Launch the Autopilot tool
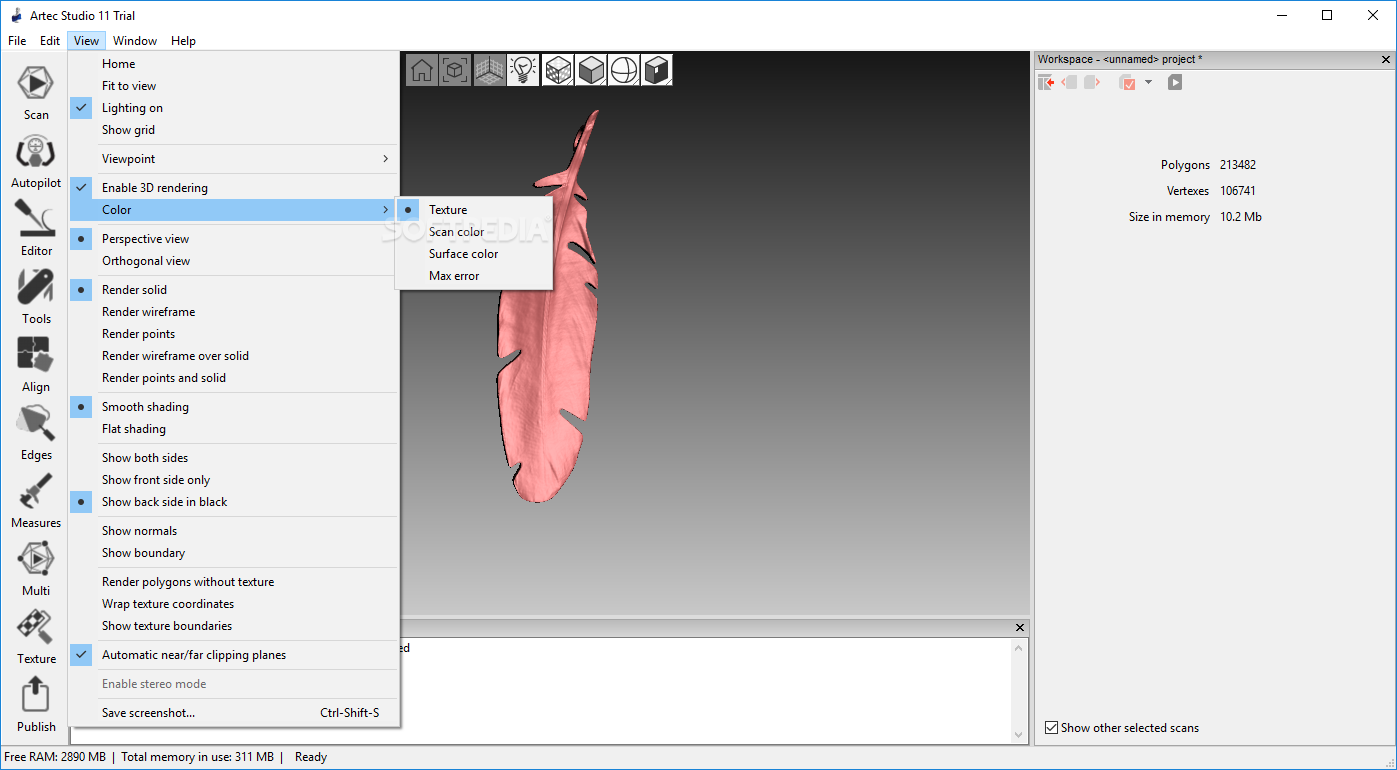The height and width of the screenshot is (770, 1397). point(36,160)
